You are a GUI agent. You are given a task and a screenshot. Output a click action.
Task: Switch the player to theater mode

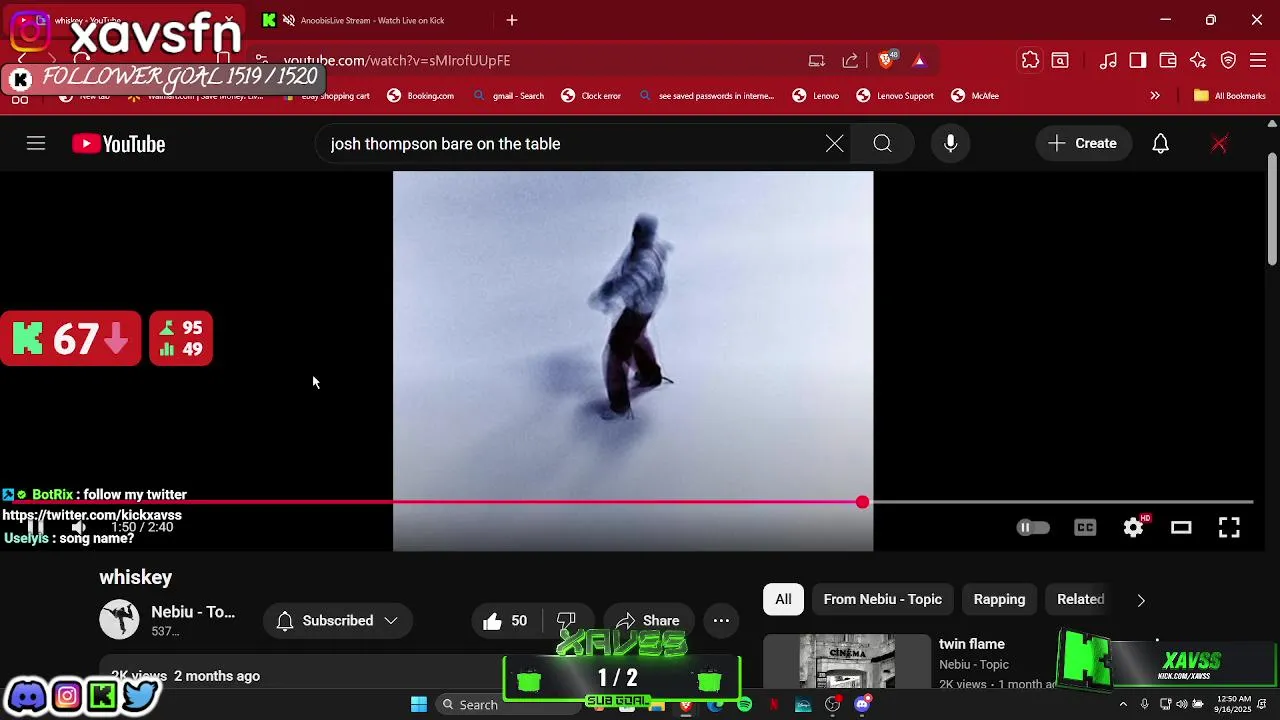(x=1181, y=527)
